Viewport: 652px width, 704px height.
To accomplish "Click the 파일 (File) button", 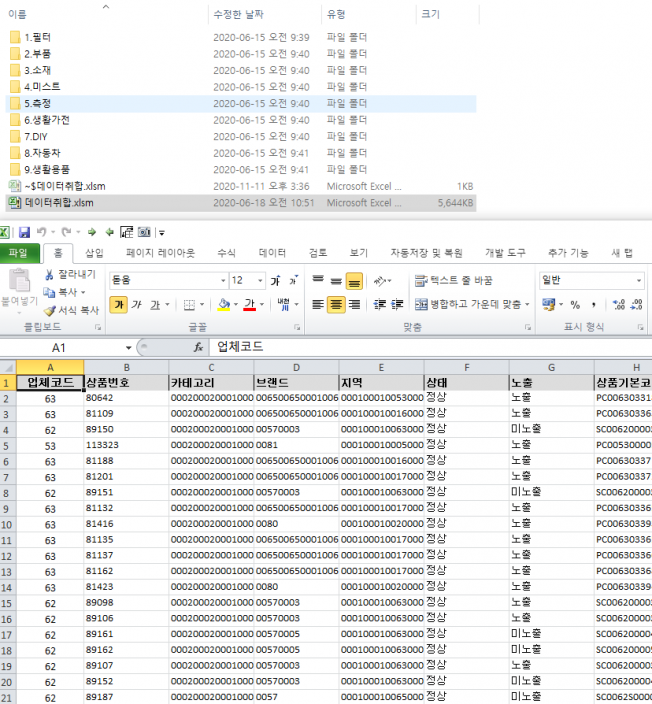I will click(x=19, y=253).
